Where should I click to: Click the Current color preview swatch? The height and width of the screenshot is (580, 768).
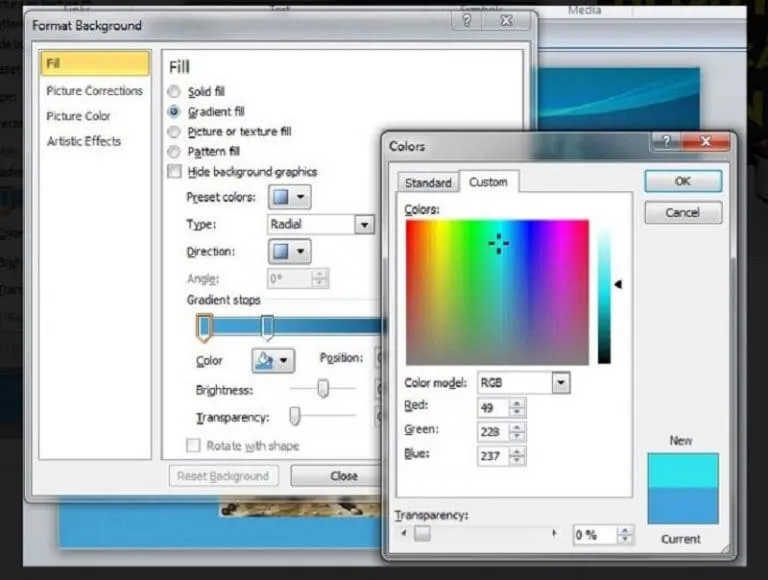tap(683, 506)
